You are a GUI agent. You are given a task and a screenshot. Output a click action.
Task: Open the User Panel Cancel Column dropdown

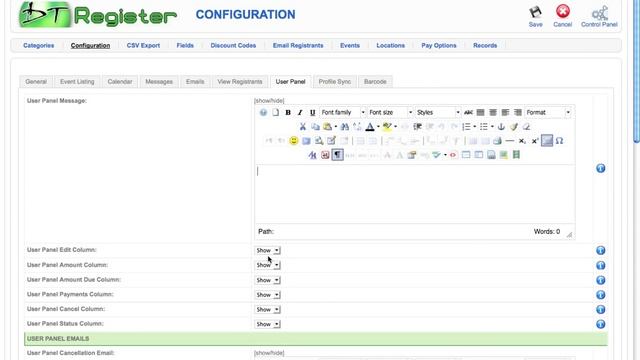click(x=267, y=309)
